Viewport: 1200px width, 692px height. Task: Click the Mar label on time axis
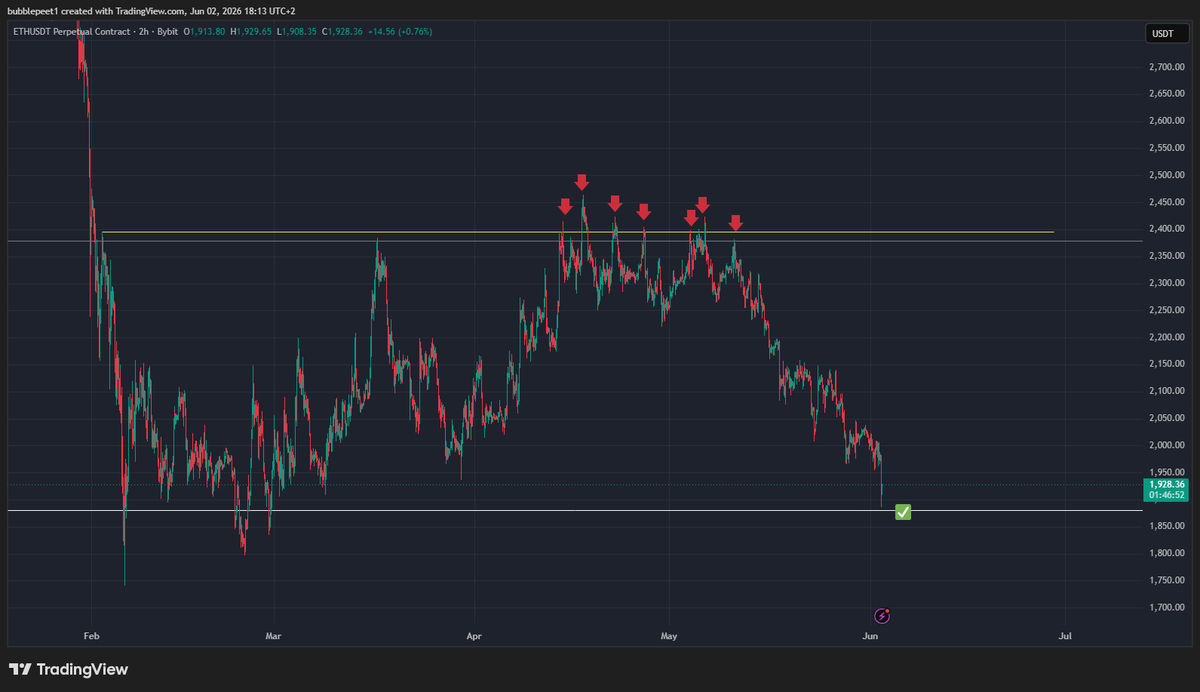273,635
